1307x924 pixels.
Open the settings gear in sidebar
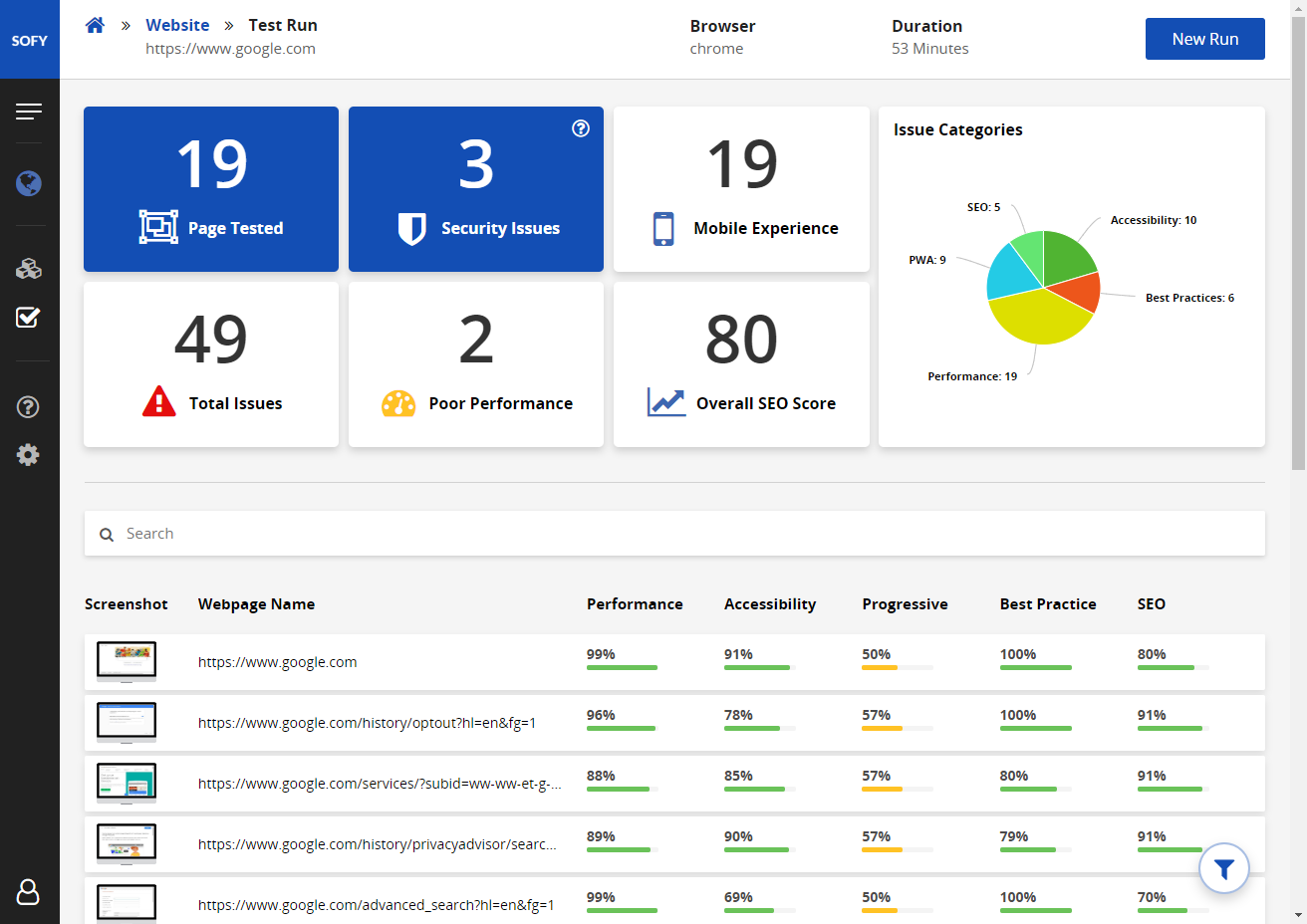29,455
